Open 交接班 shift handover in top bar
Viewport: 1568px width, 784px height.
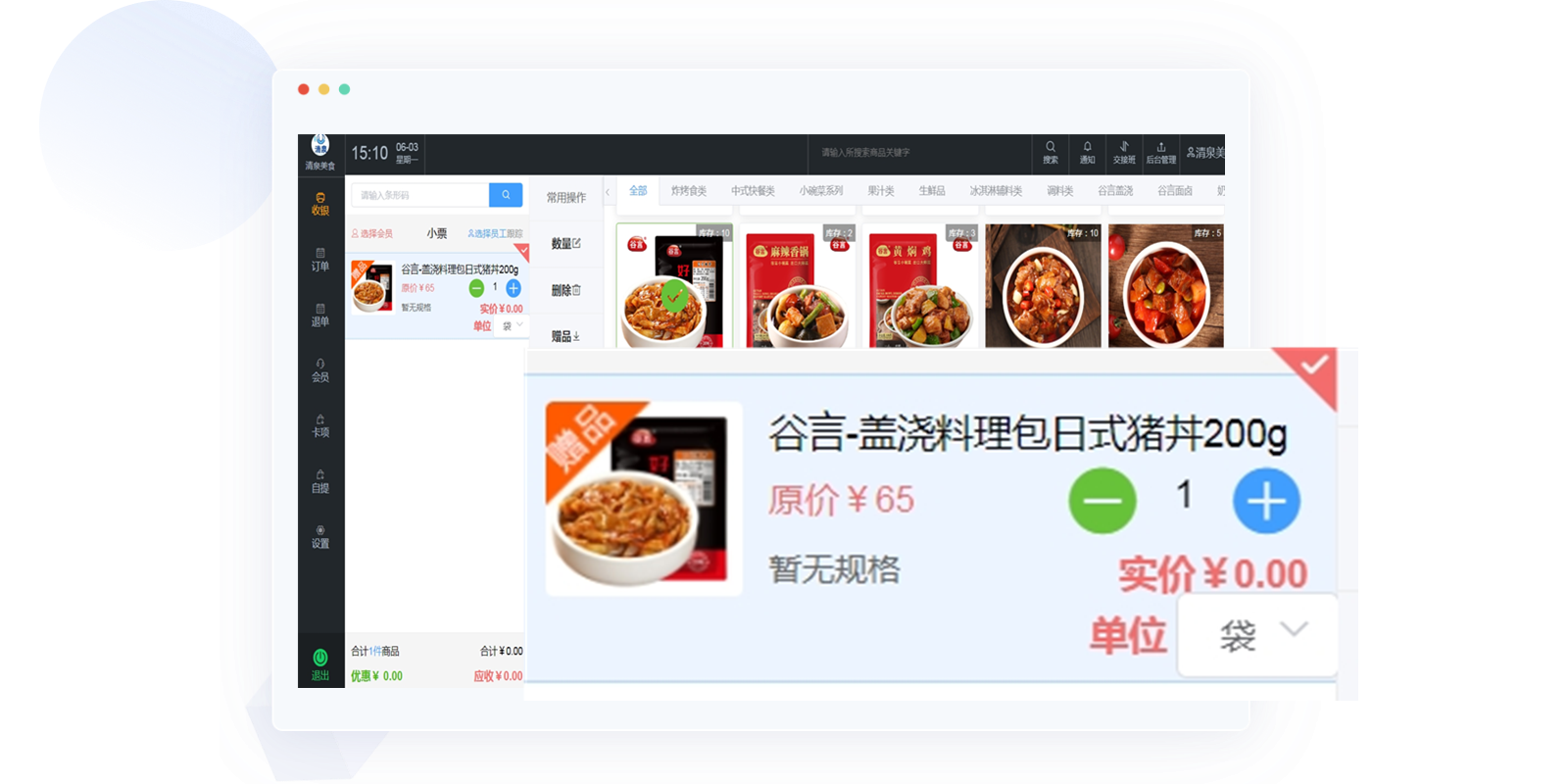[1124, 152]
